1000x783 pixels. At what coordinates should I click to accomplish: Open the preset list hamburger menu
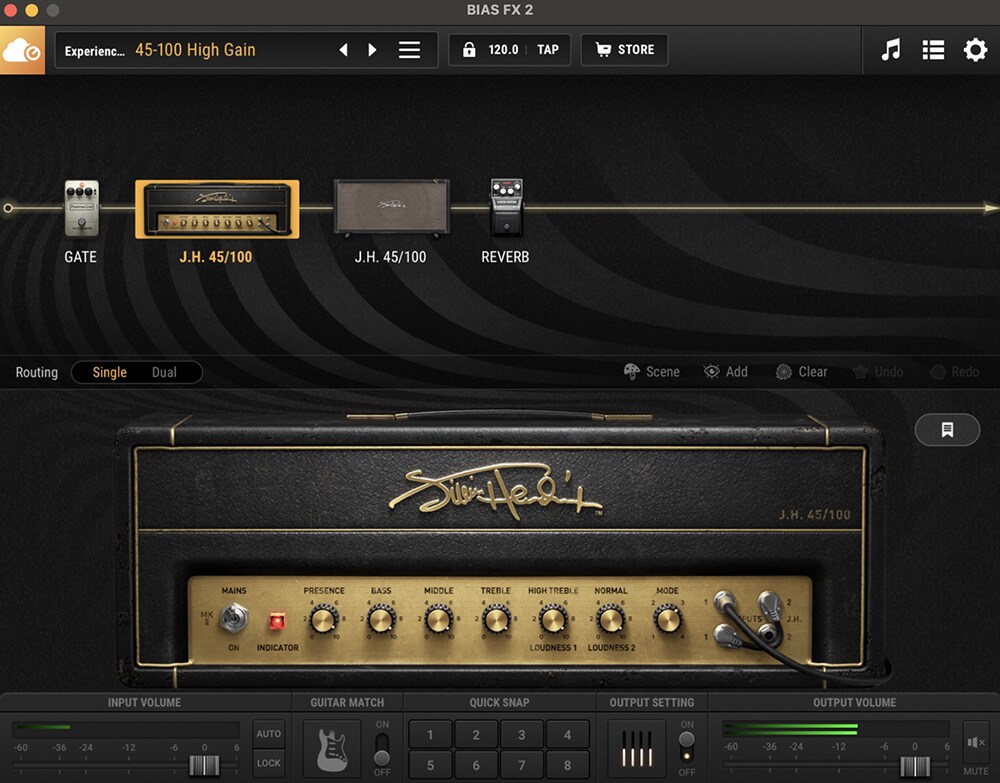tap(409, 50)
